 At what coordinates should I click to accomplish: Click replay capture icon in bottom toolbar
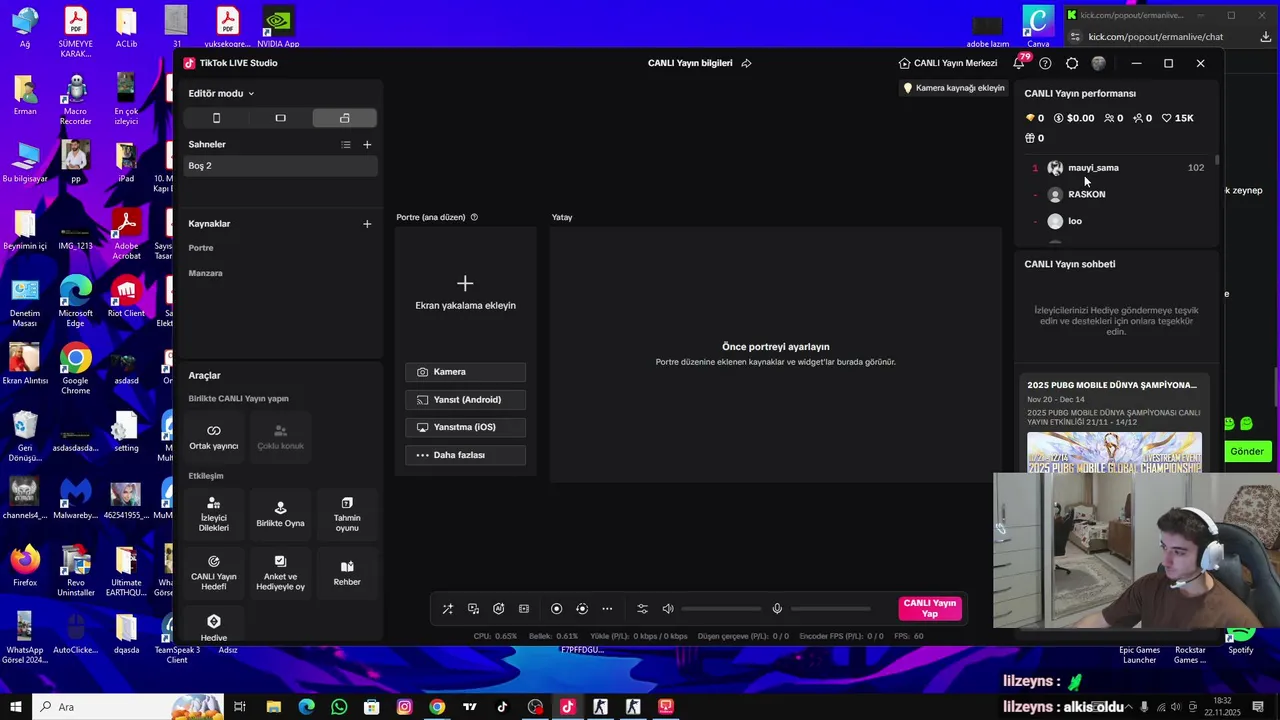click(x=582, y=609)
